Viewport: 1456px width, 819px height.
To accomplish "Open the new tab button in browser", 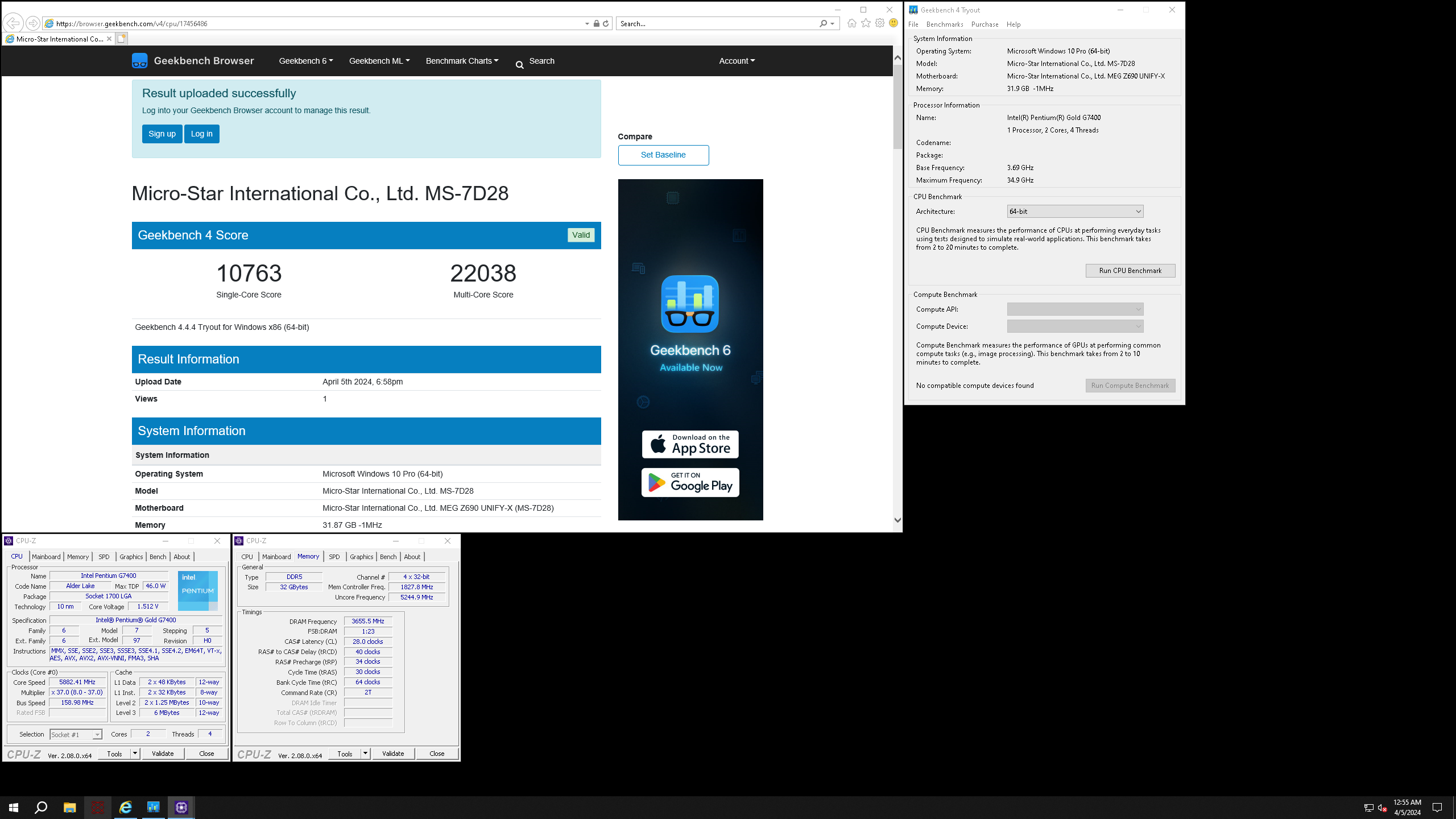I will 121,39.
